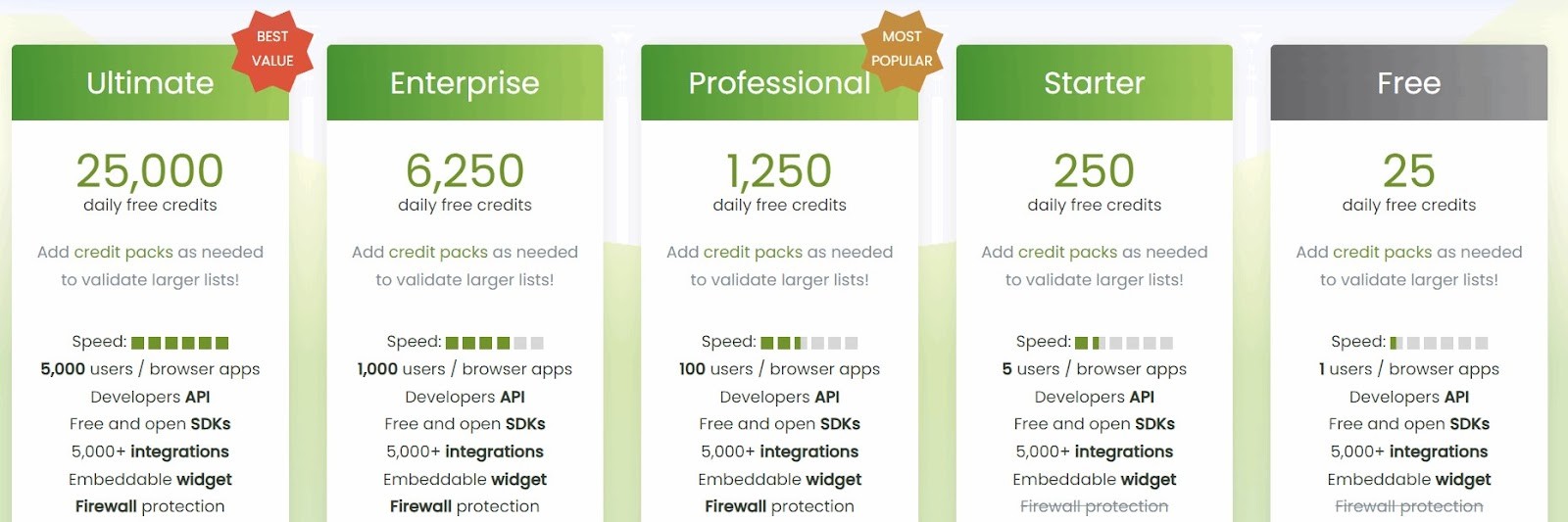Click the Free plan speed indicator bars
This screenshot has height=522, width=1568.
[x=1439, y=343]
